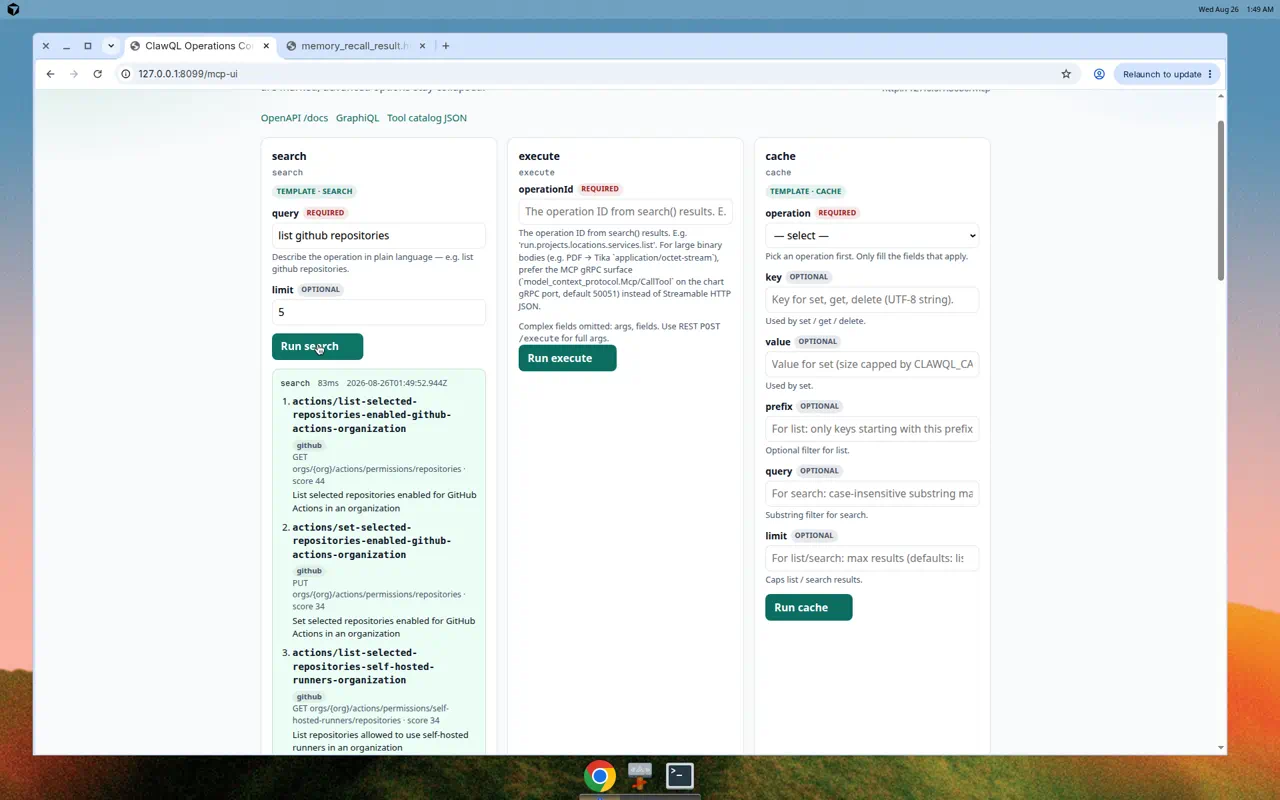Click the cache query input field
Screen dimensions: 1280x800
872,494
